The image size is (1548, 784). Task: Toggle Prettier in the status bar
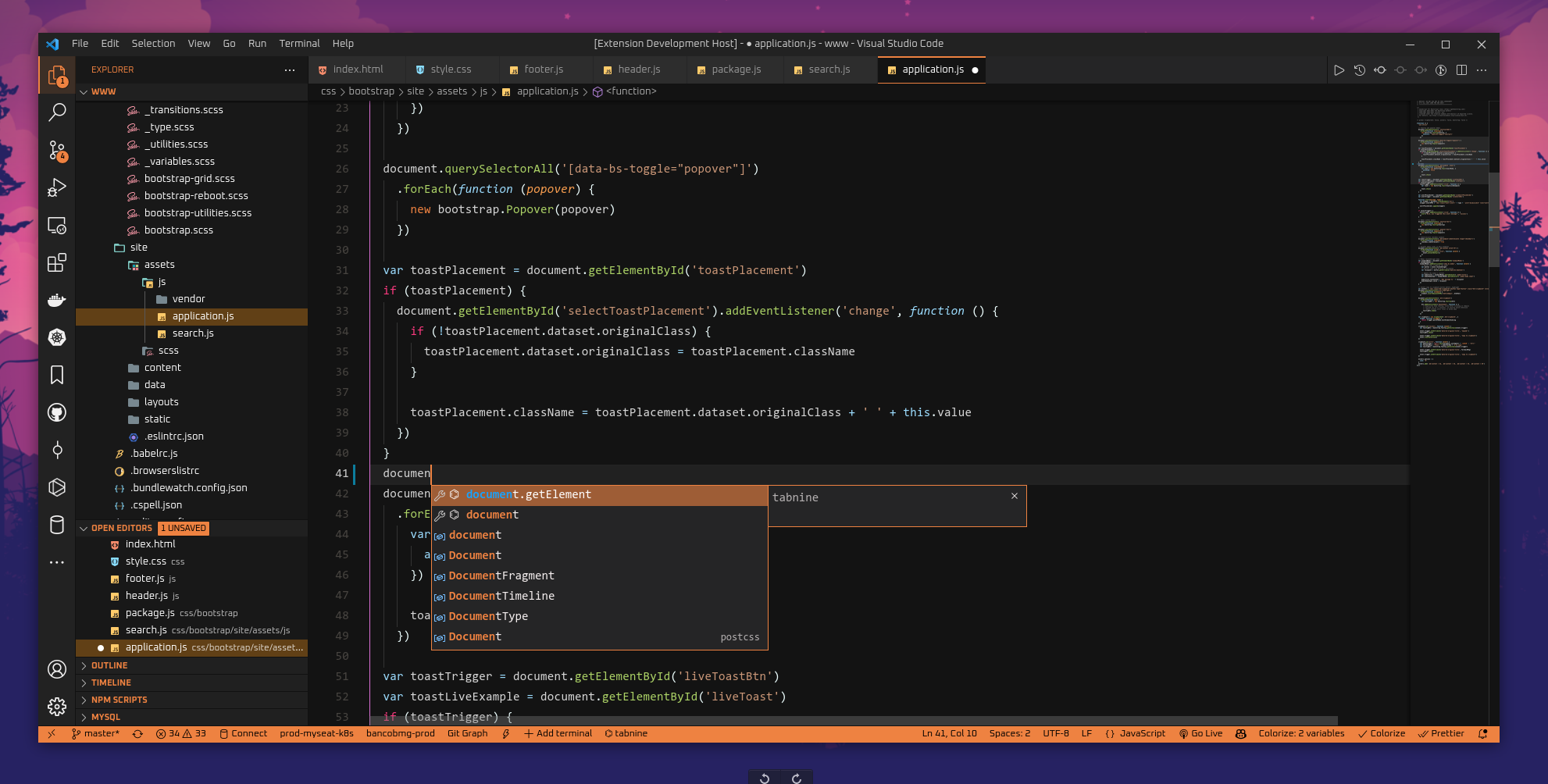(1442, 734)
